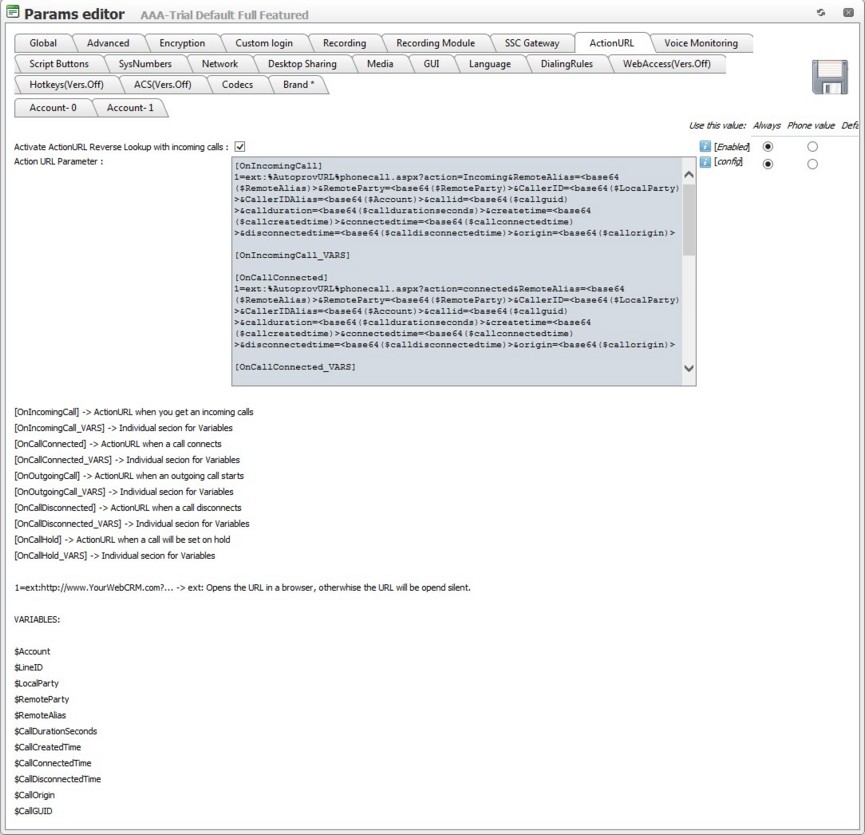Click the floppy disk save icon
This screenshot has height=835, width=865.
point(829,78)
